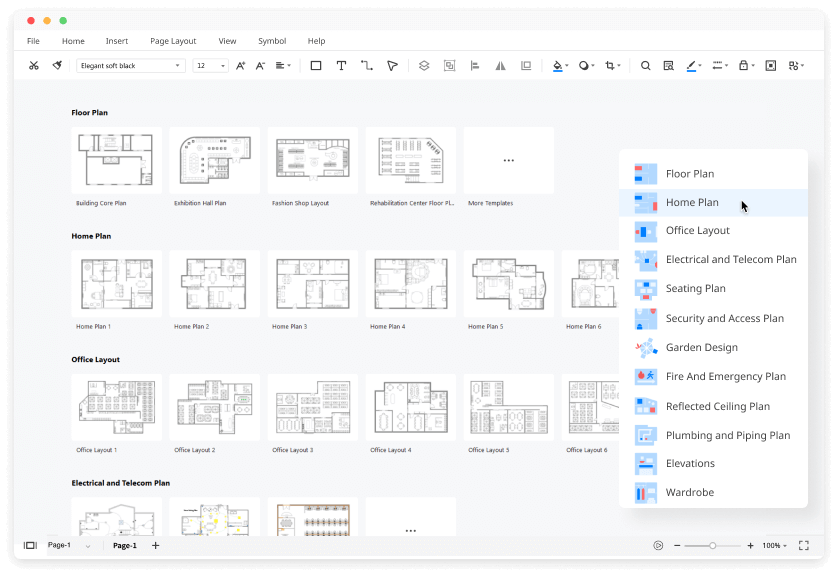The width and height of the screenshot is (838, 576).
Task: Add a new page with plus button
Action: [x=155, y=546]
